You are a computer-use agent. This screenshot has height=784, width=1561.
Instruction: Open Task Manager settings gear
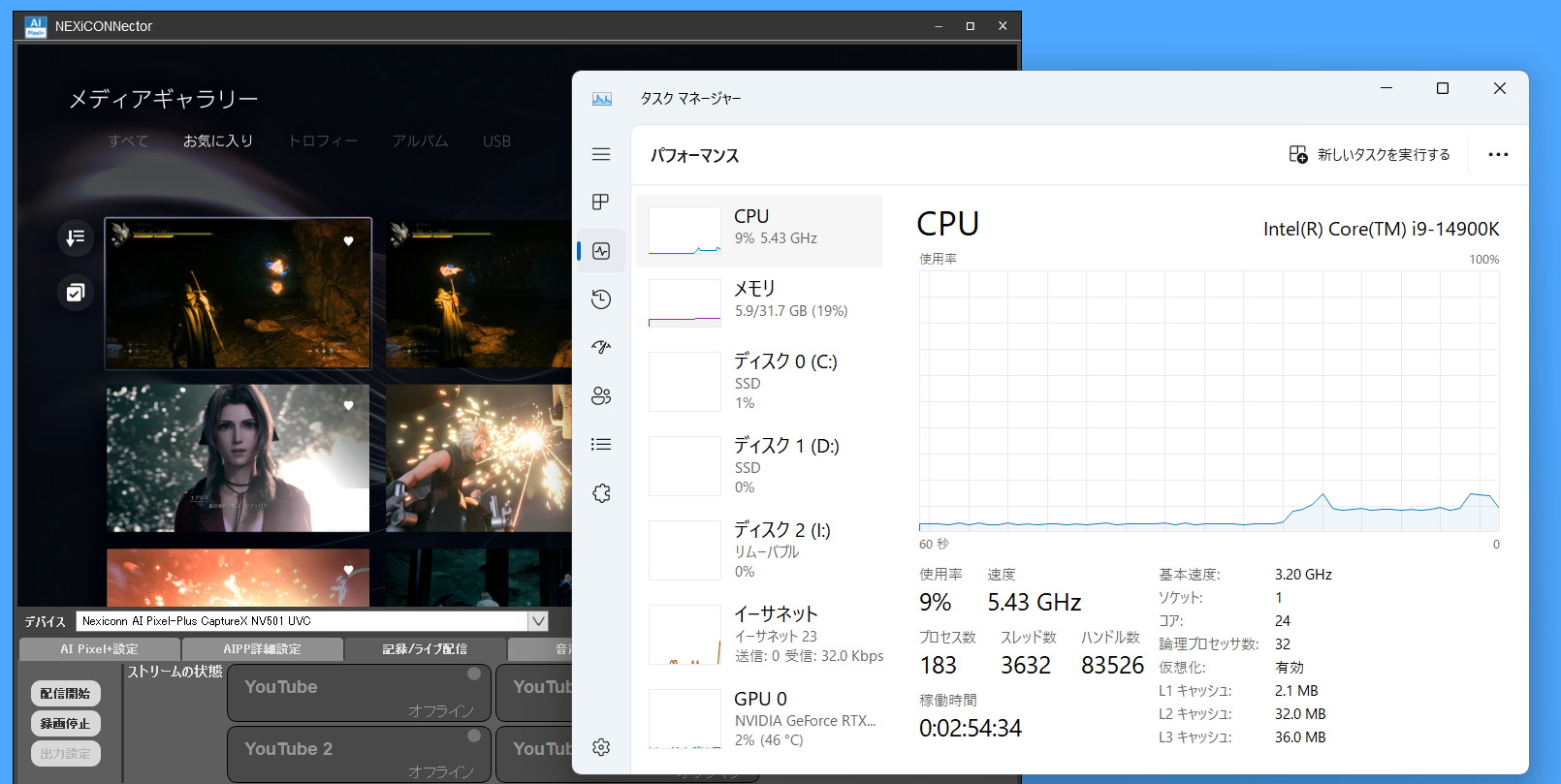coord(601,747)
